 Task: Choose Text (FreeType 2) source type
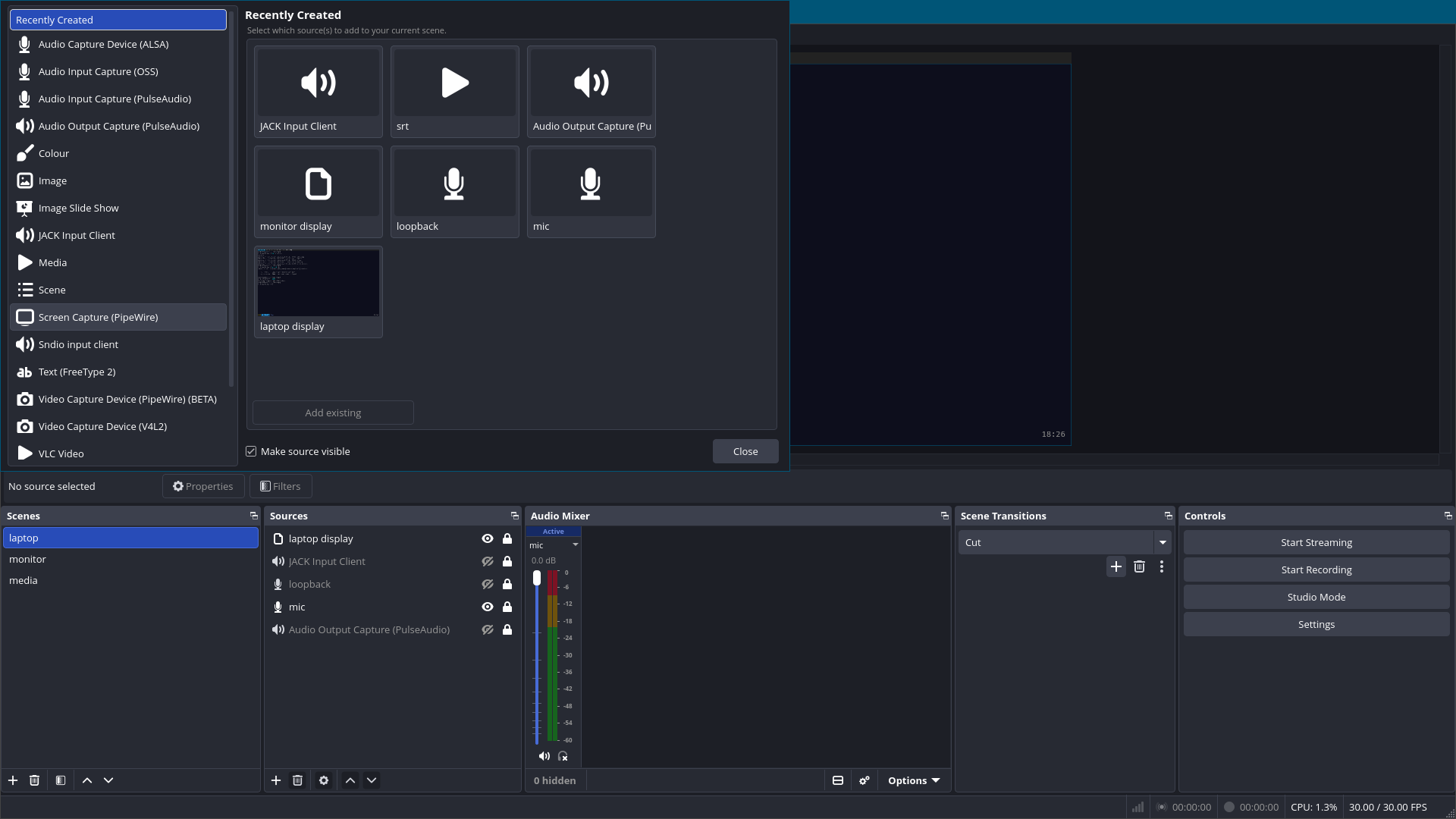118,372
